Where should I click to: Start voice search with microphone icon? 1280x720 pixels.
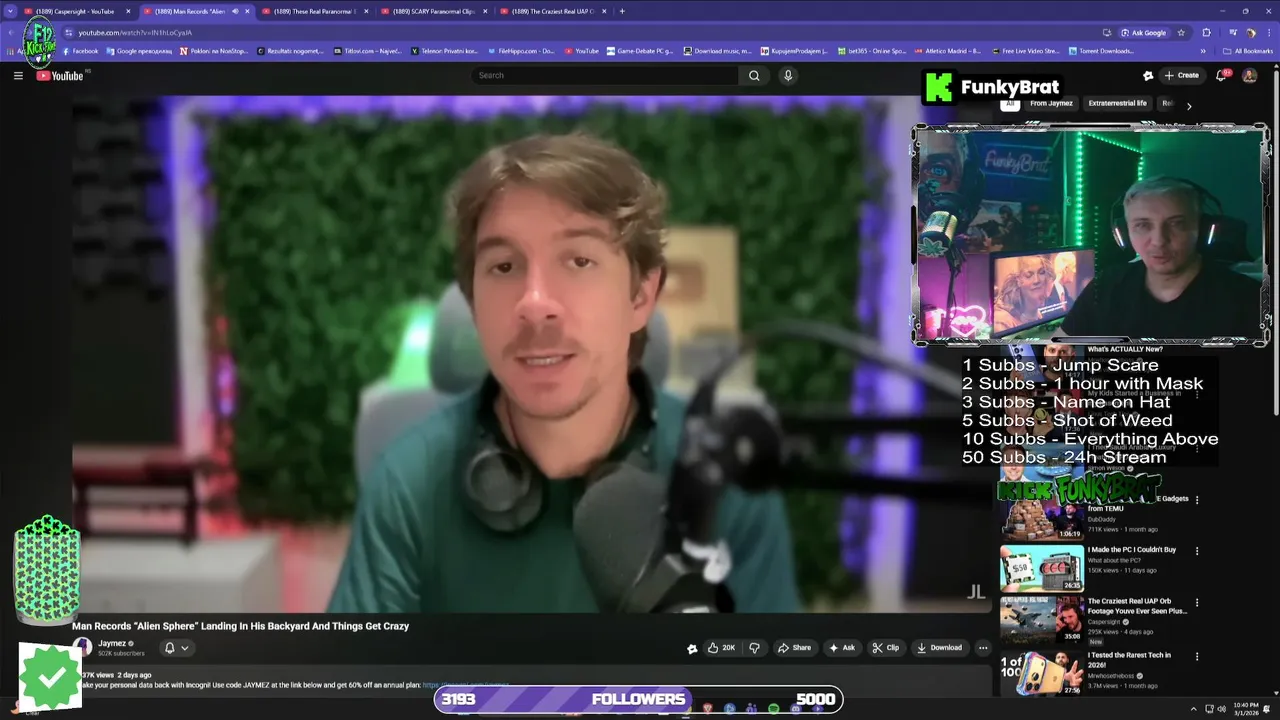pos(788,75)
